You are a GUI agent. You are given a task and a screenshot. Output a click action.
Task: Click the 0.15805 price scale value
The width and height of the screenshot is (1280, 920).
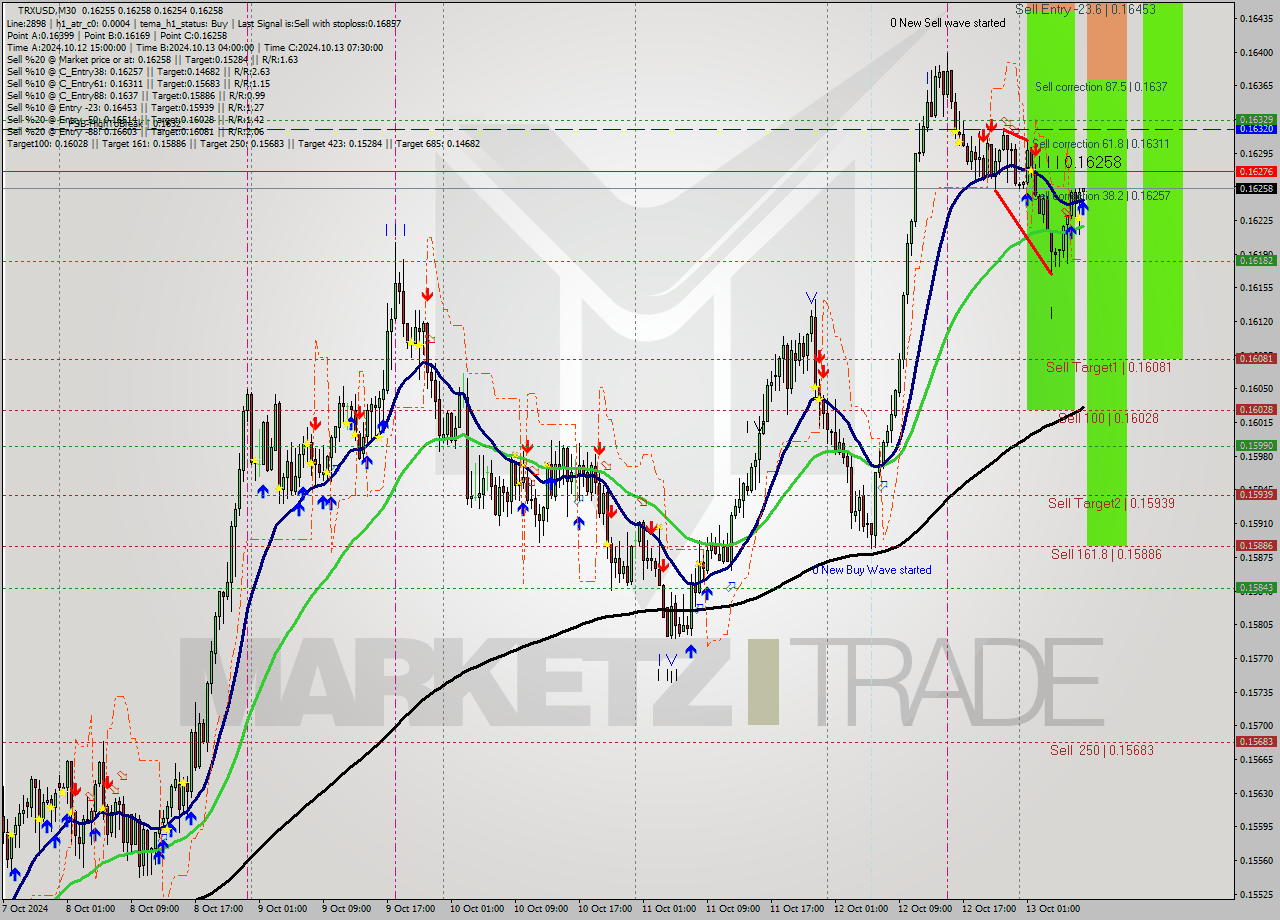(x=1256, y=624)
